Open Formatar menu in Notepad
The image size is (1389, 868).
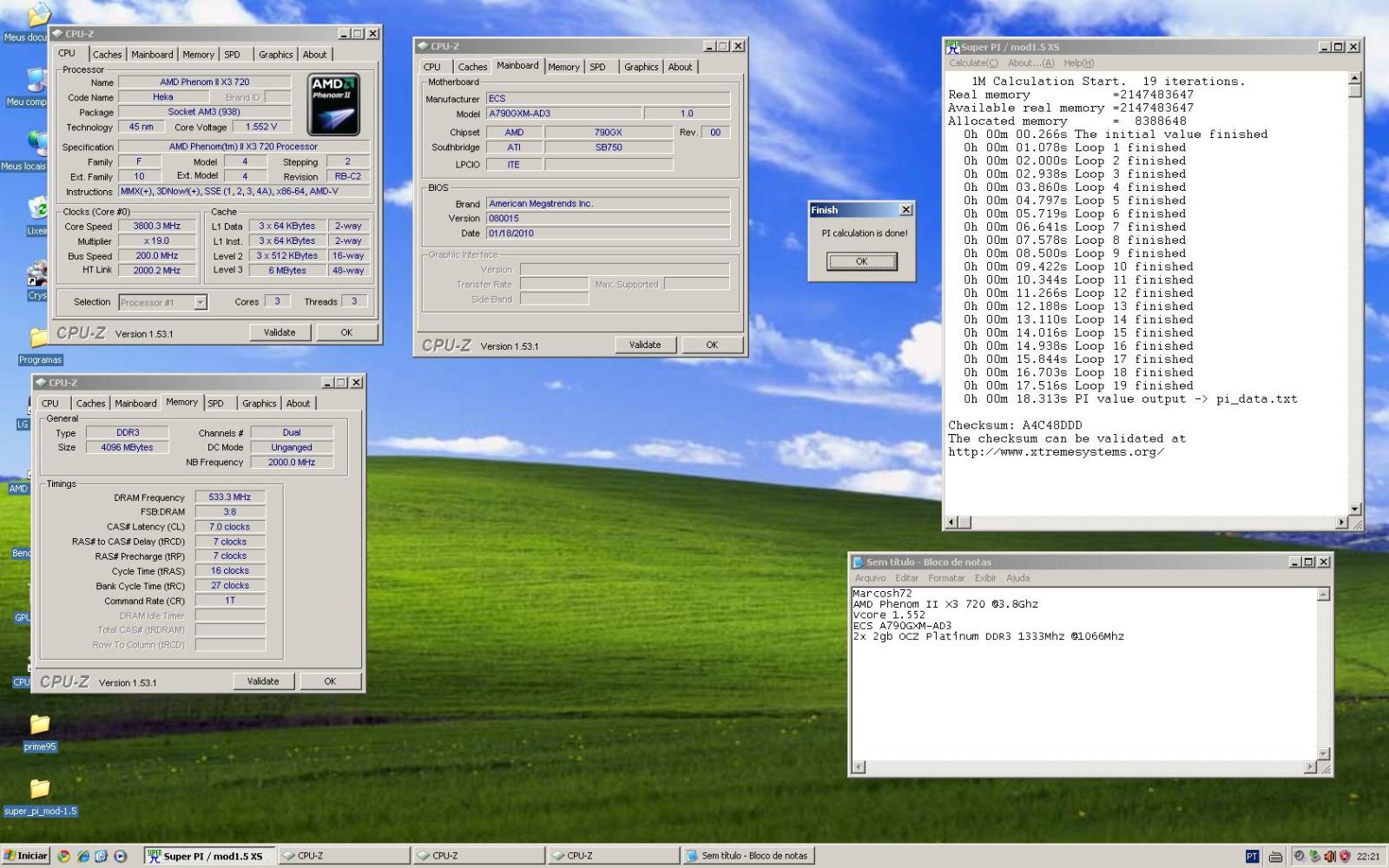pyautogui.click(x=946, y=578)
